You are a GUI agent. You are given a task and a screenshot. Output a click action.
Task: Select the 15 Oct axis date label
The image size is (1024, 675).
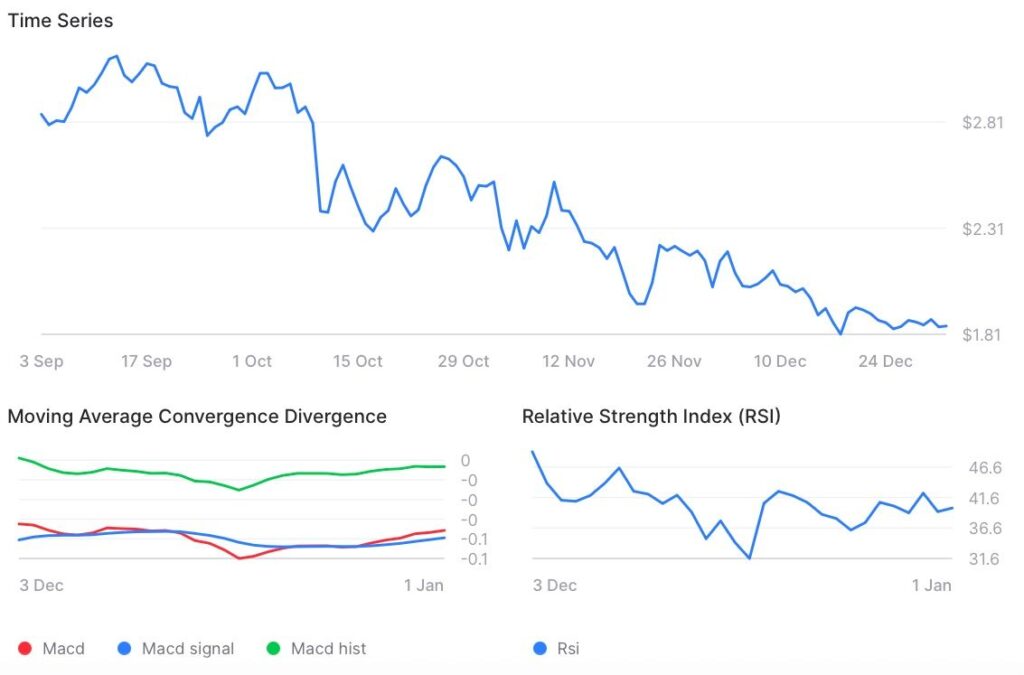click(356, 361)
